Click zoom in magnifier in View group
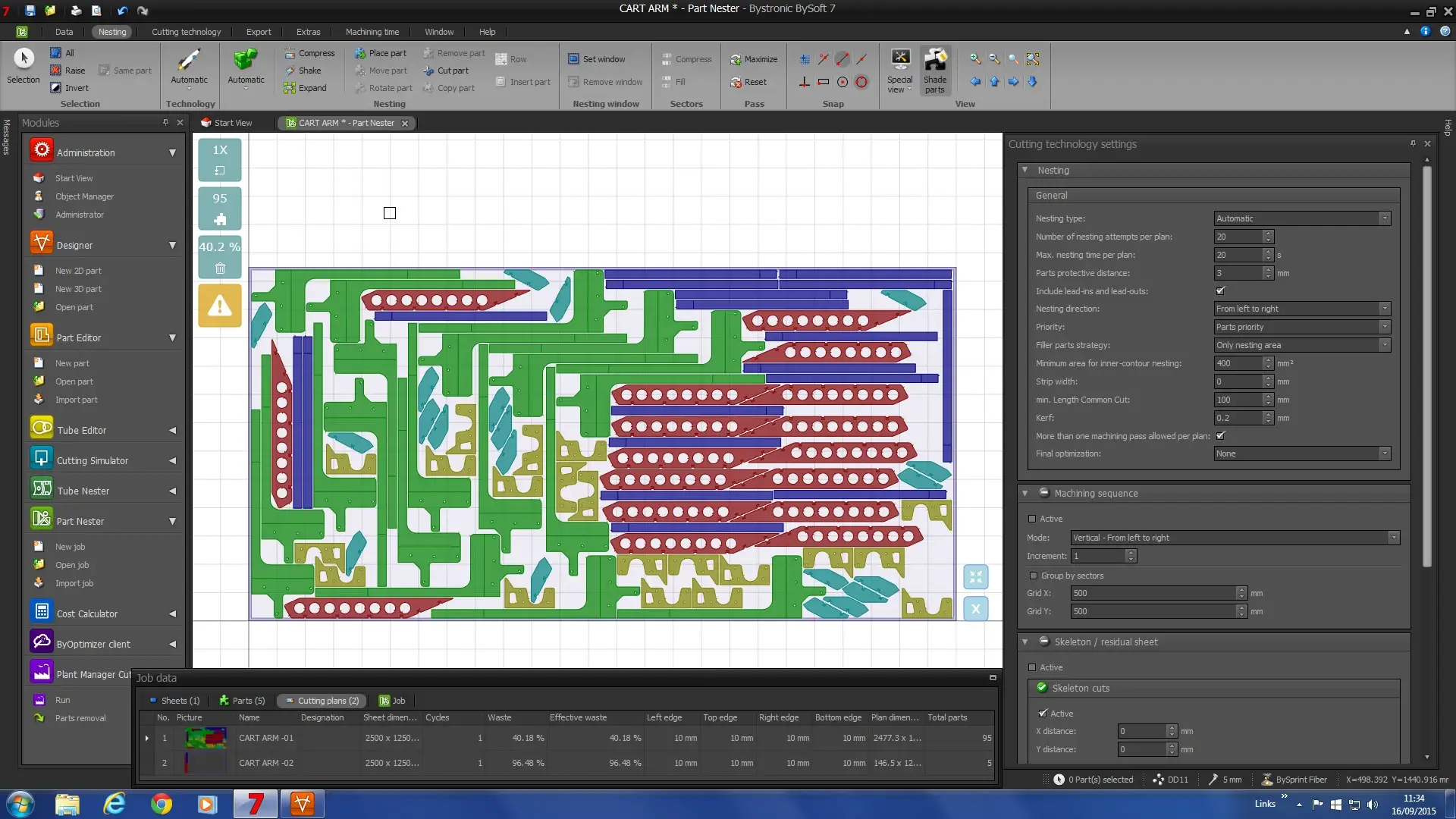 (975, 59)
